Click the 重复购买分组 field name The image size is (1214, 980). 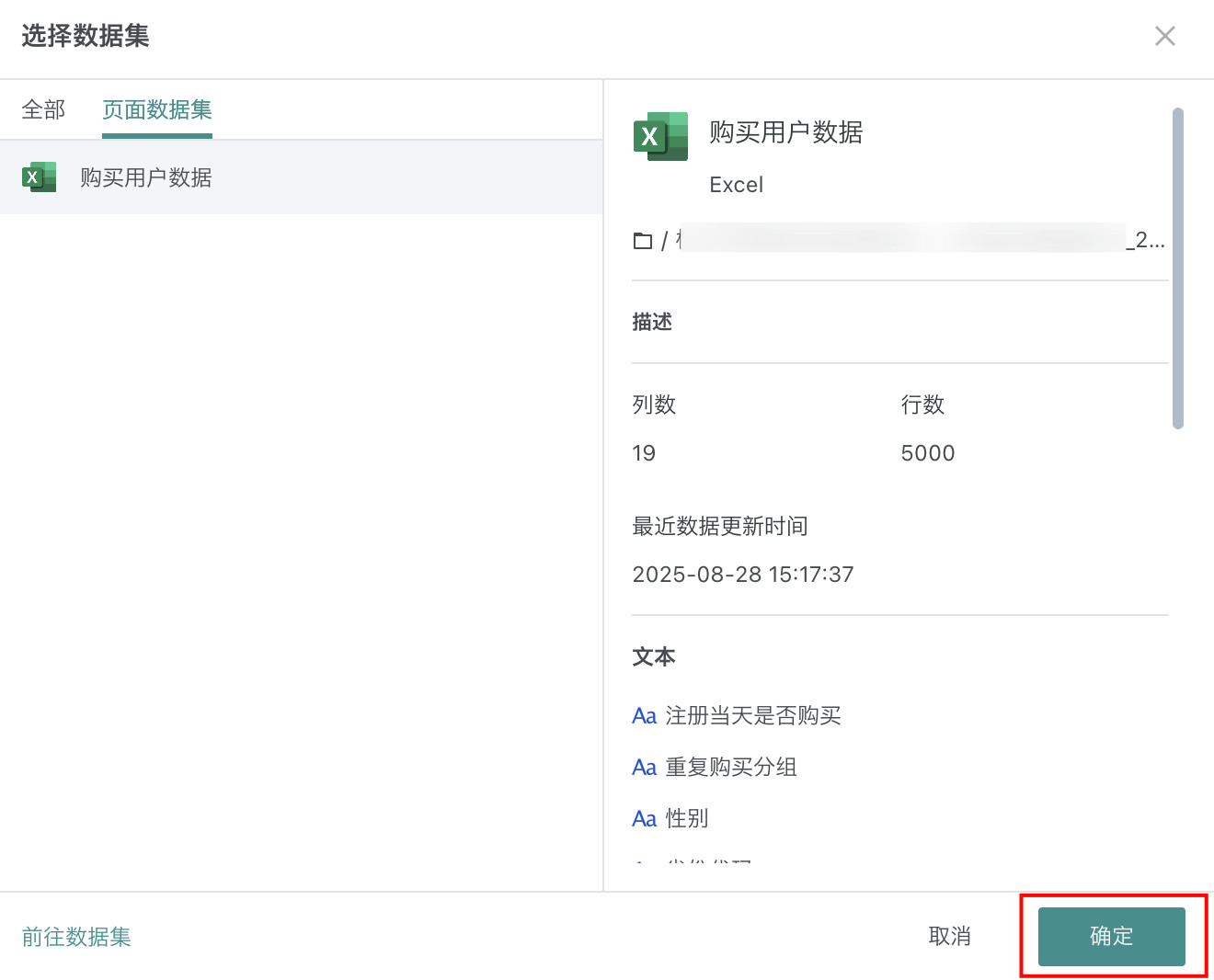tap(731, 768)
